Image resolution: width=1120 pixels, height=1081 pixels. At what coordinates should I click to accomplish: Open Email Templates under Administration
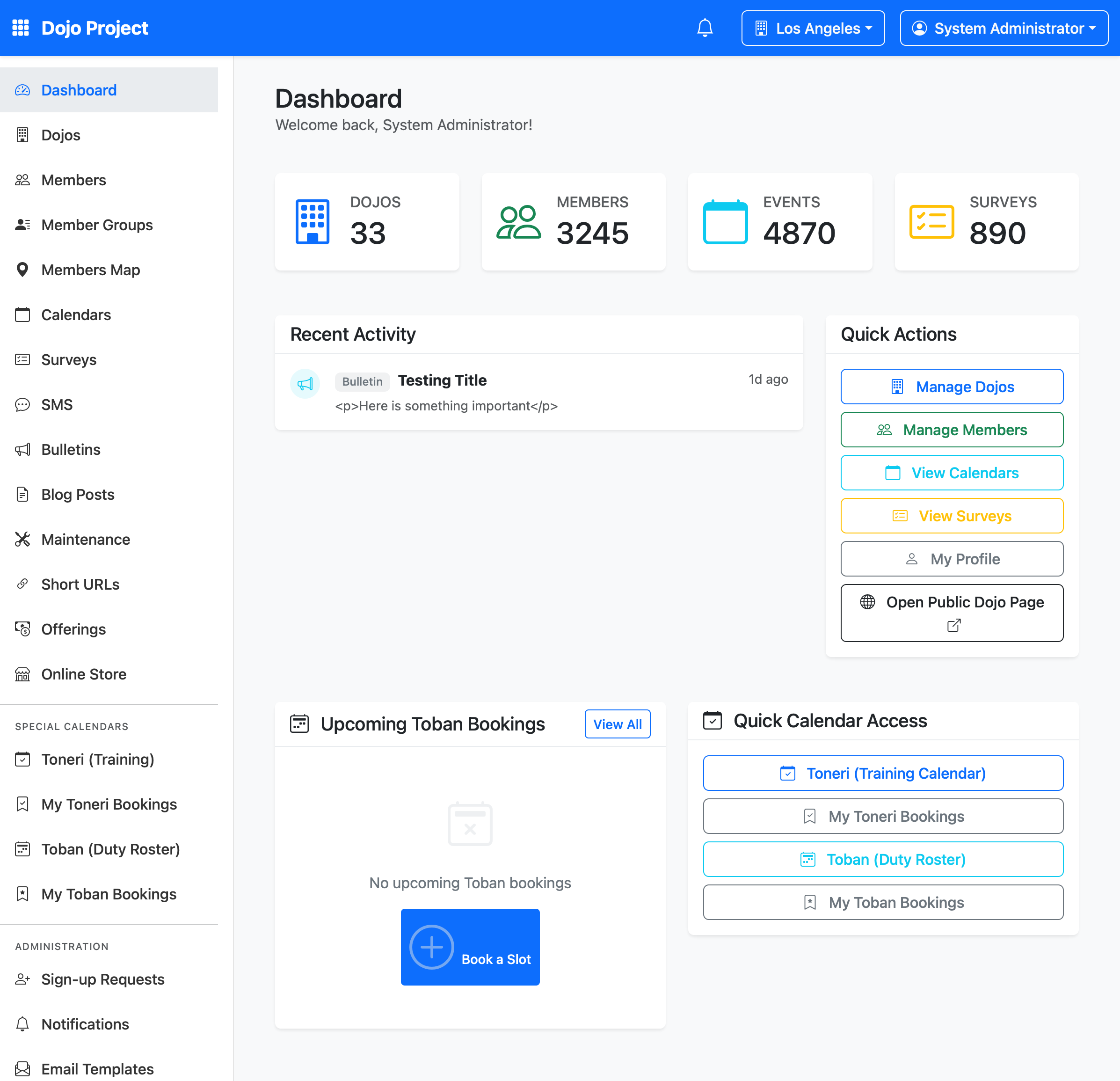(109, 1068)
